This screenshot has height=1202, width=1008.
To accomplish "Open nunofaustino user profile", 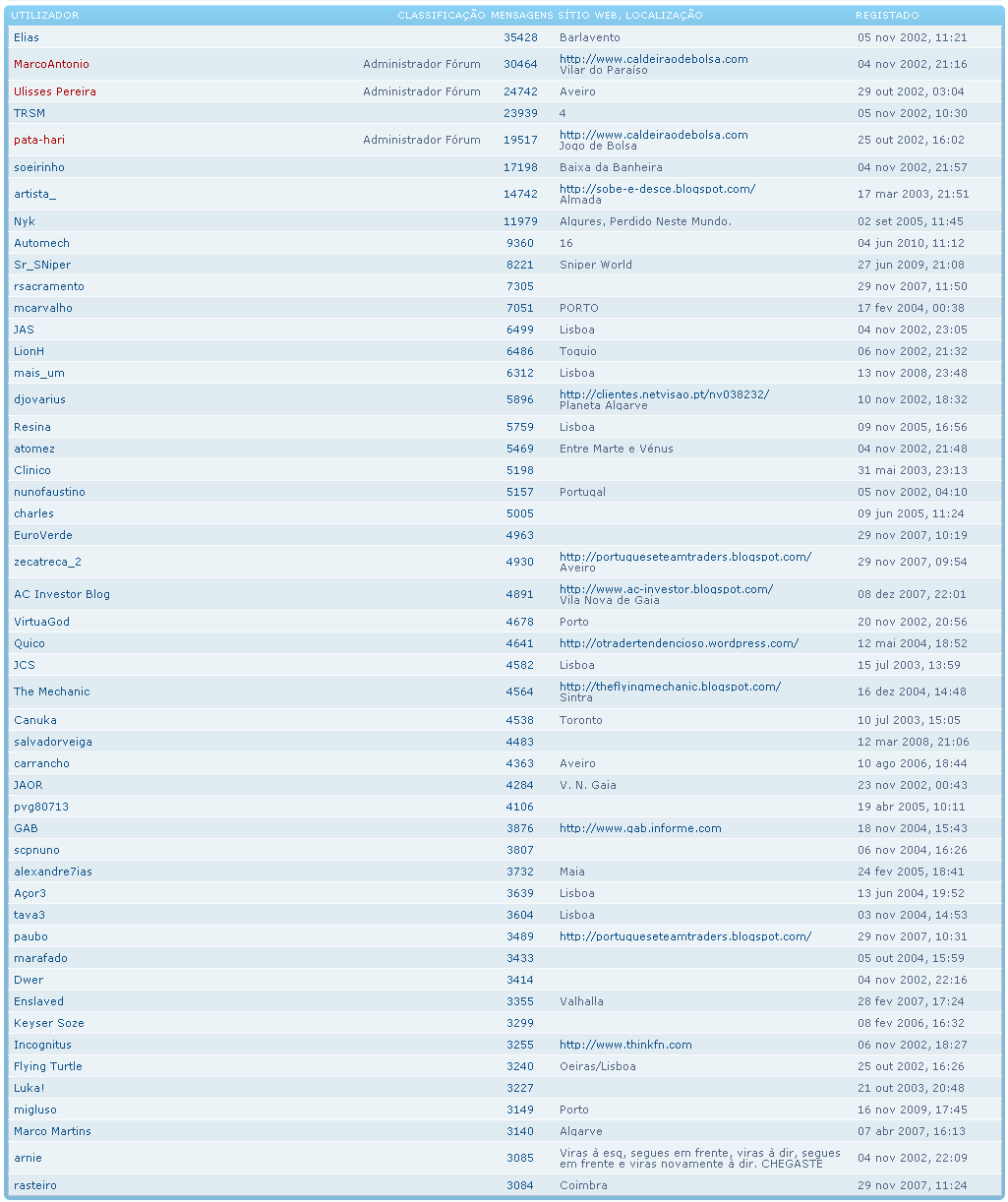I will click(49, 492).
